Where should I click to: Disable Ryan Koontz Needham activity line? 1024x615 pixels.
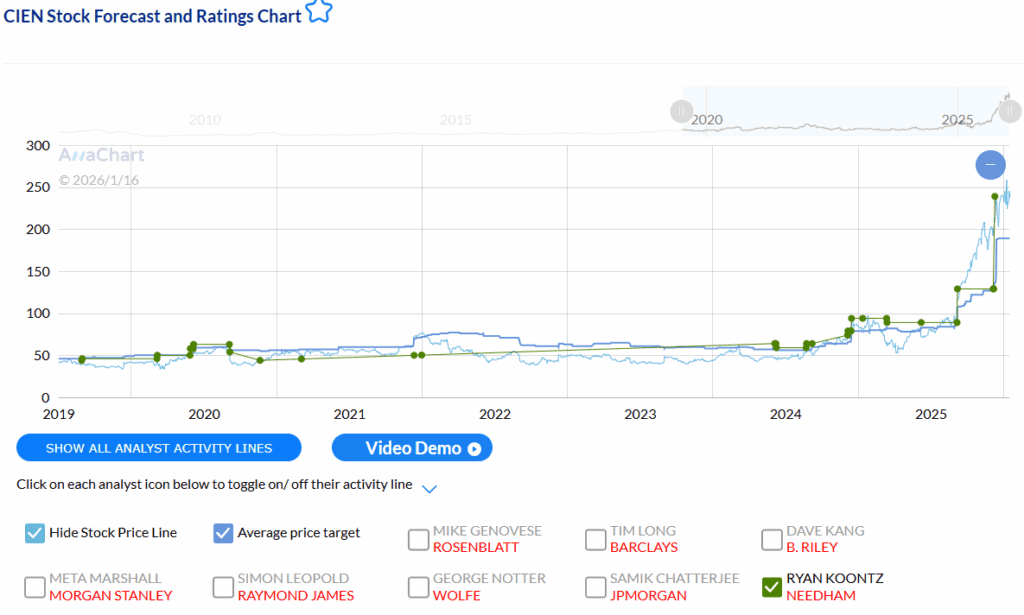(772, 587)
